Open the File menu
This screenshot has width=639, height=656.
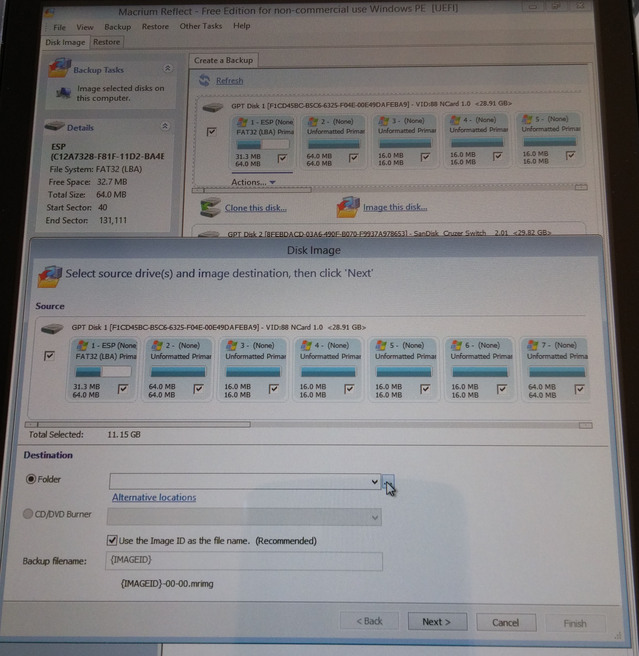59,27
